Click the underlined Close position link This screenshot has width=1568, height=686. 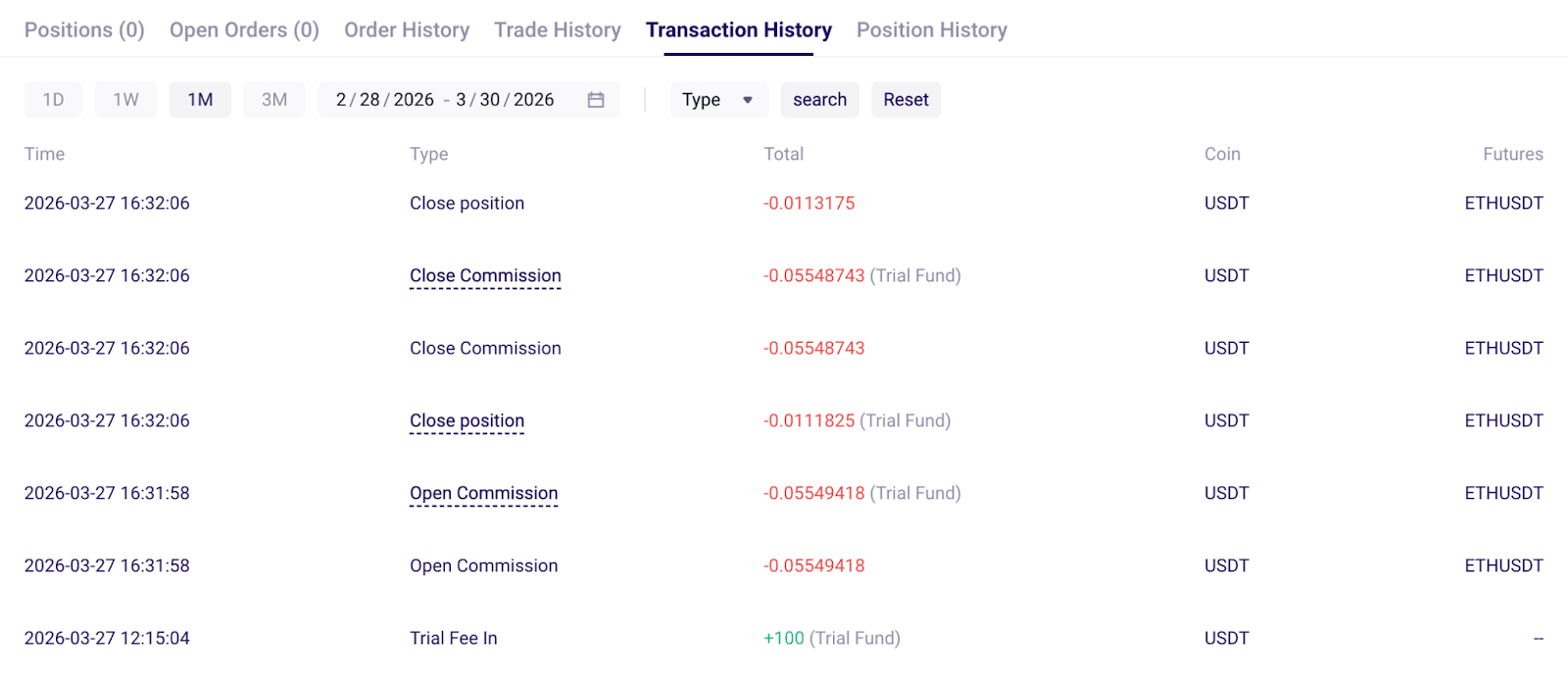tap(466, 421)
